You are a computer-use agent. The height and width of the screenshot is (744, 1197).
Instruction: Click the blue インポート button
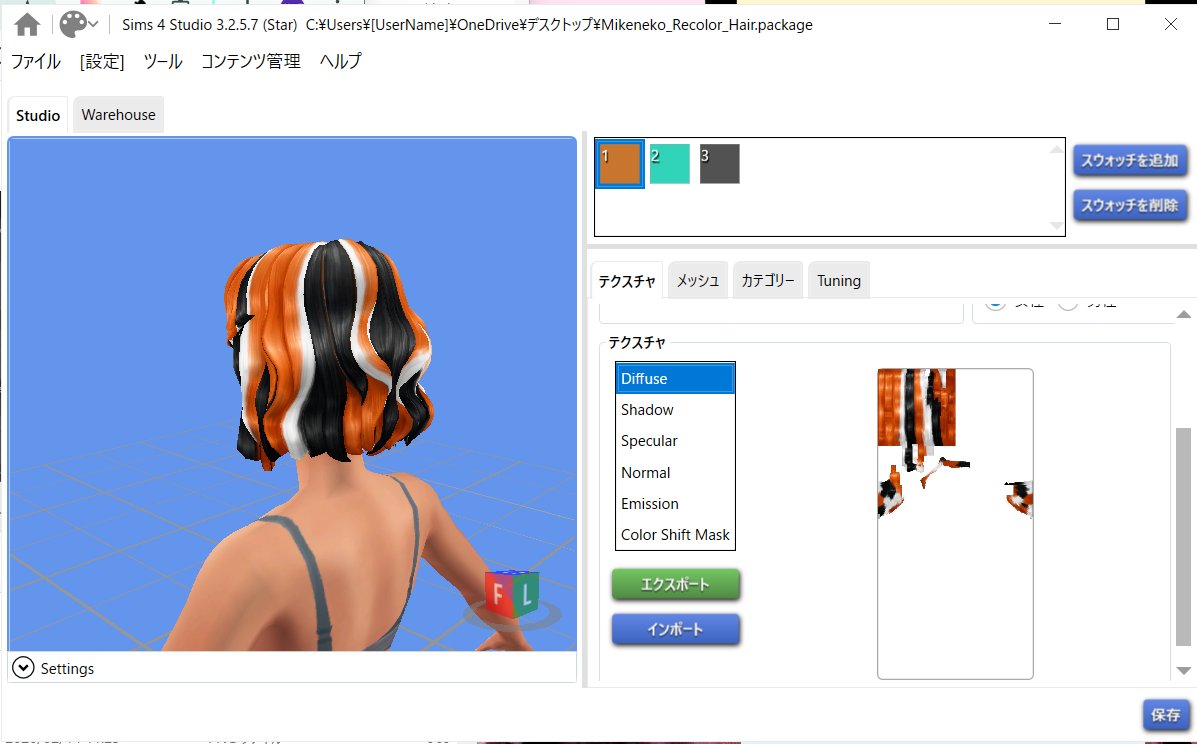(676, 630)
